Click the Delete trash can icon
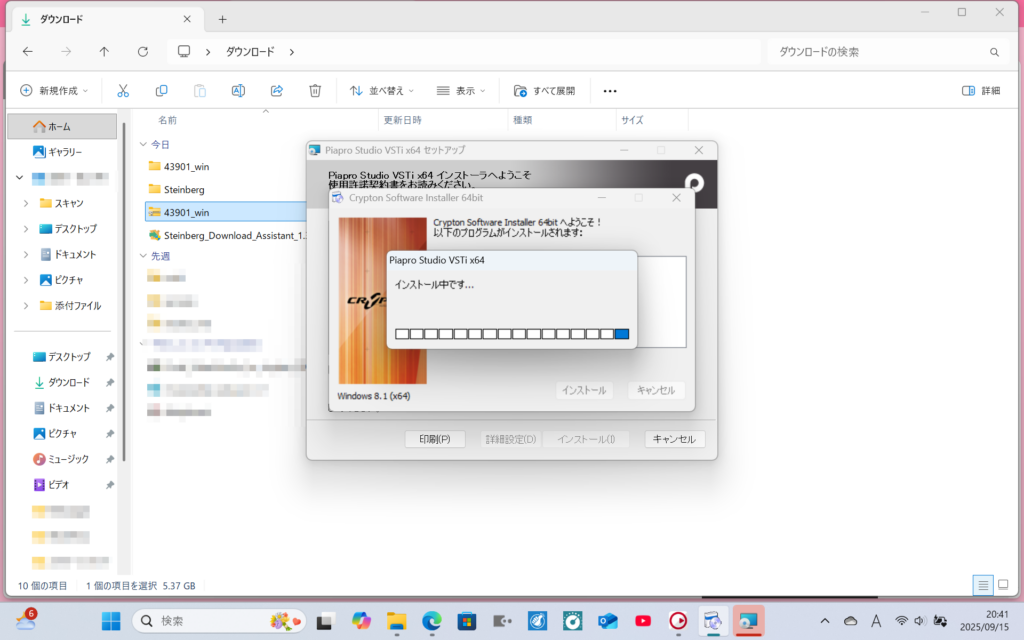The height and width of the screenshot is (640, 1024). (315, 90)
